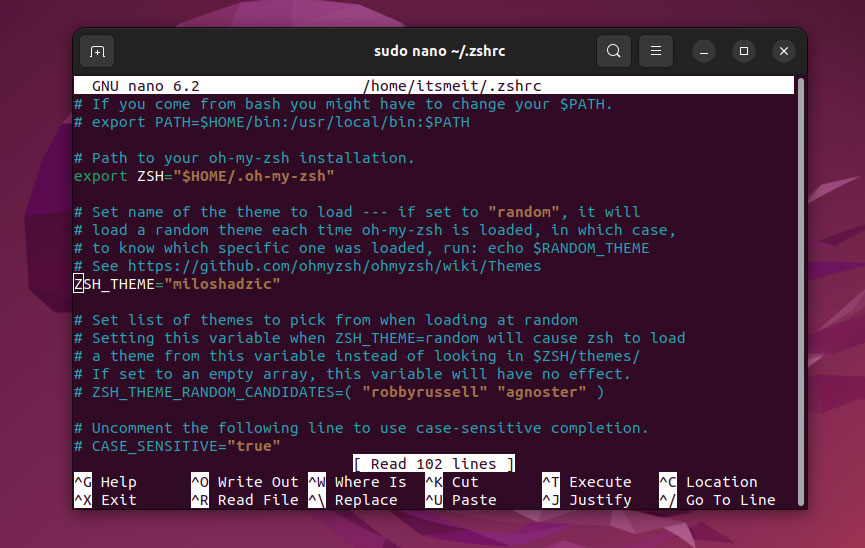
Task: Close the sudo nano terminal window
Action: pyautogui.click(x=783, y=51)
